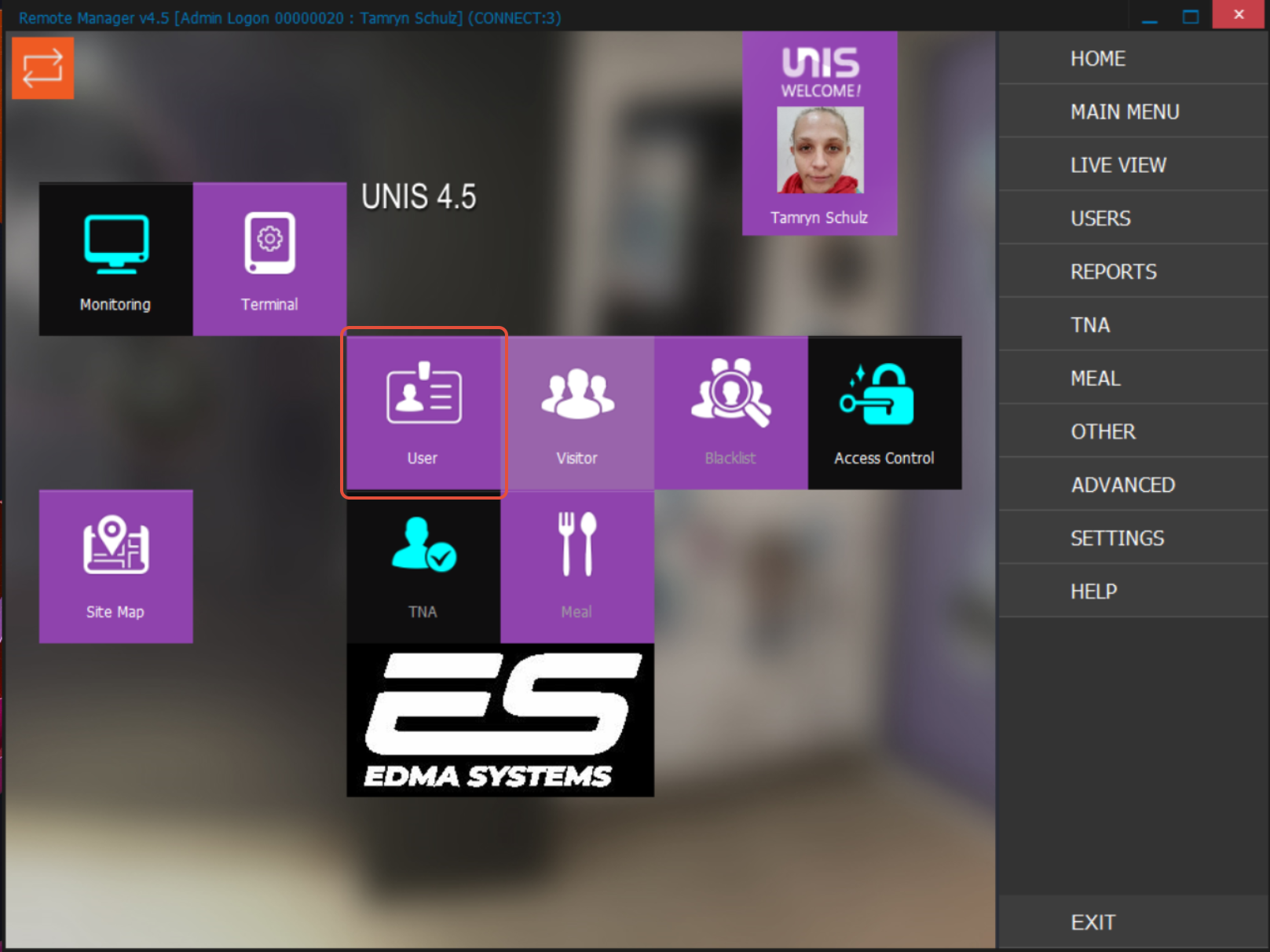Select ADVANCED in the side menu
Viewport: 1270px width, 952px height.
(x=1134, y=485)
